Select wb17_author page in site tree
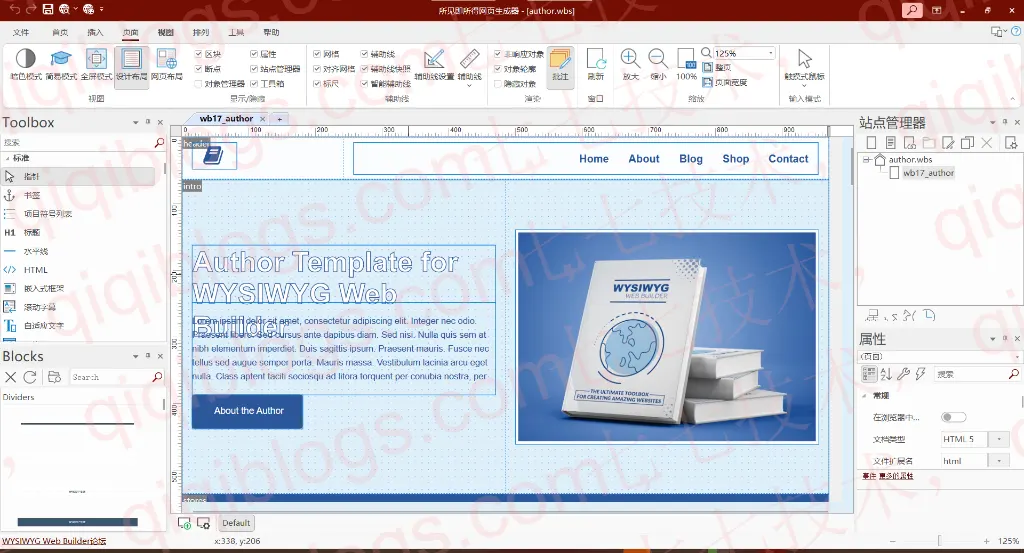1024x553 pixels. click(928, 173)
